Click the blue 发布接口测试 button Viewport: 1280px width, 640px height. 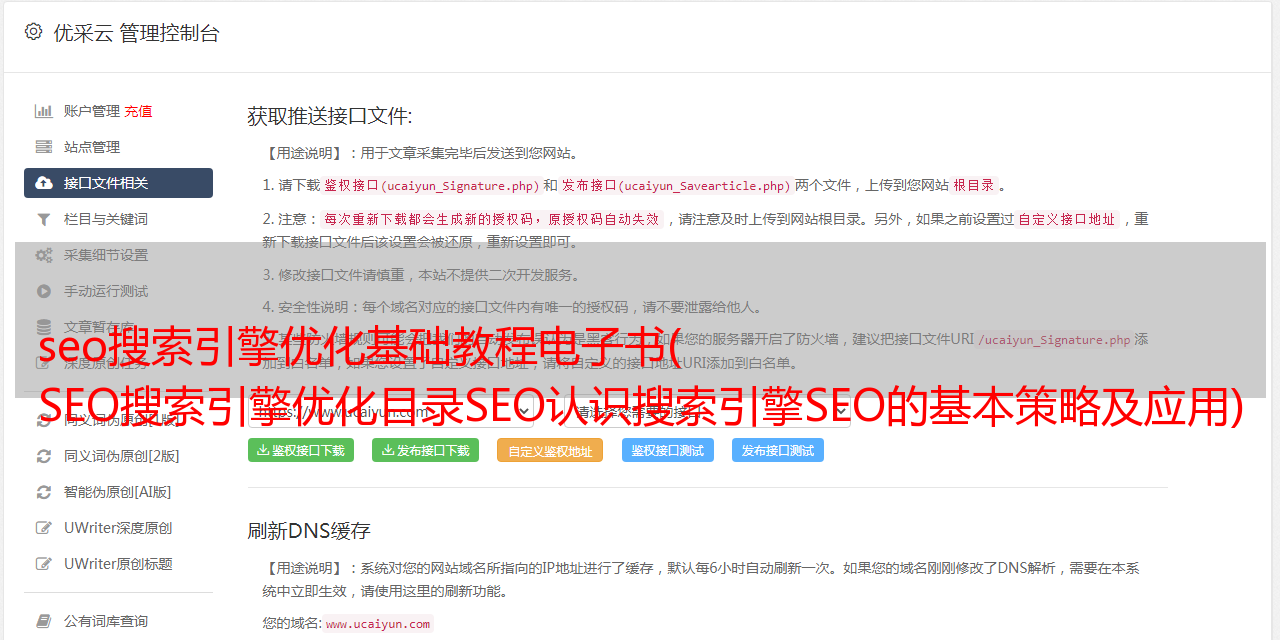778,450
